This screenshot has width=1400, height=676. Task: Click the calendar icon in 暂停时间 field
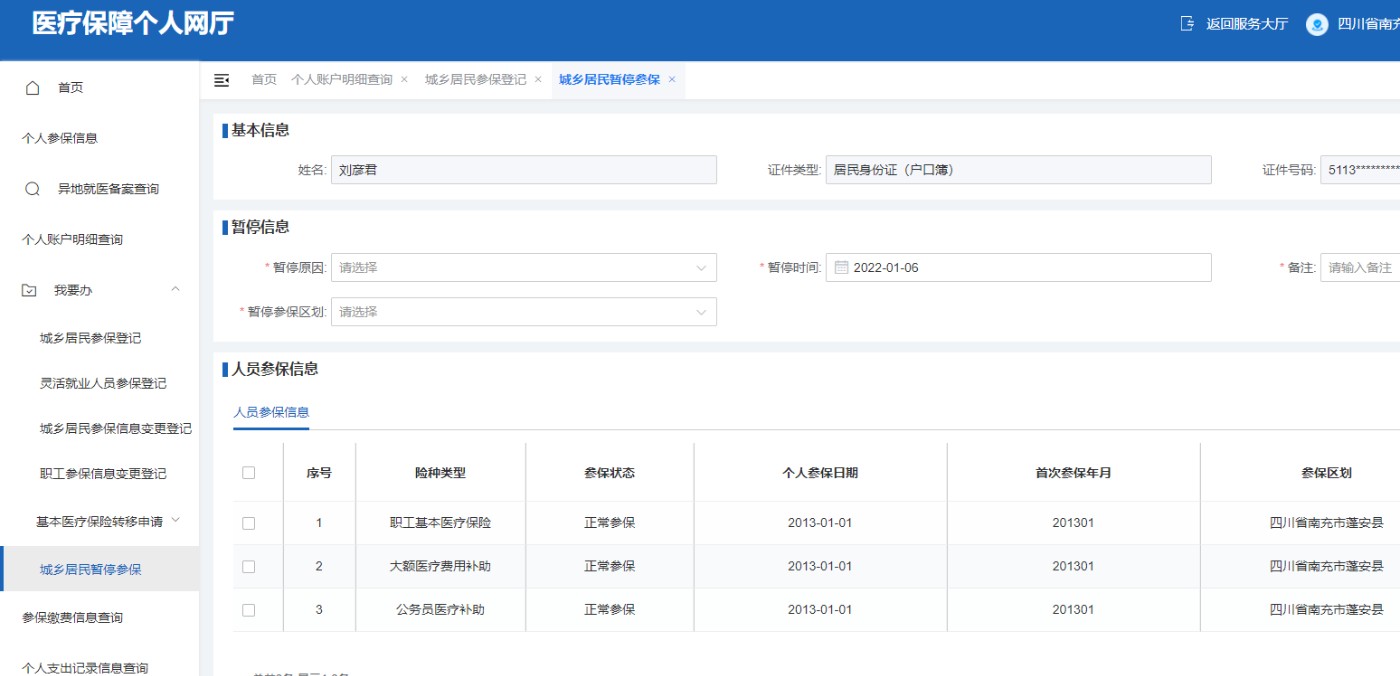coord(841,268)
